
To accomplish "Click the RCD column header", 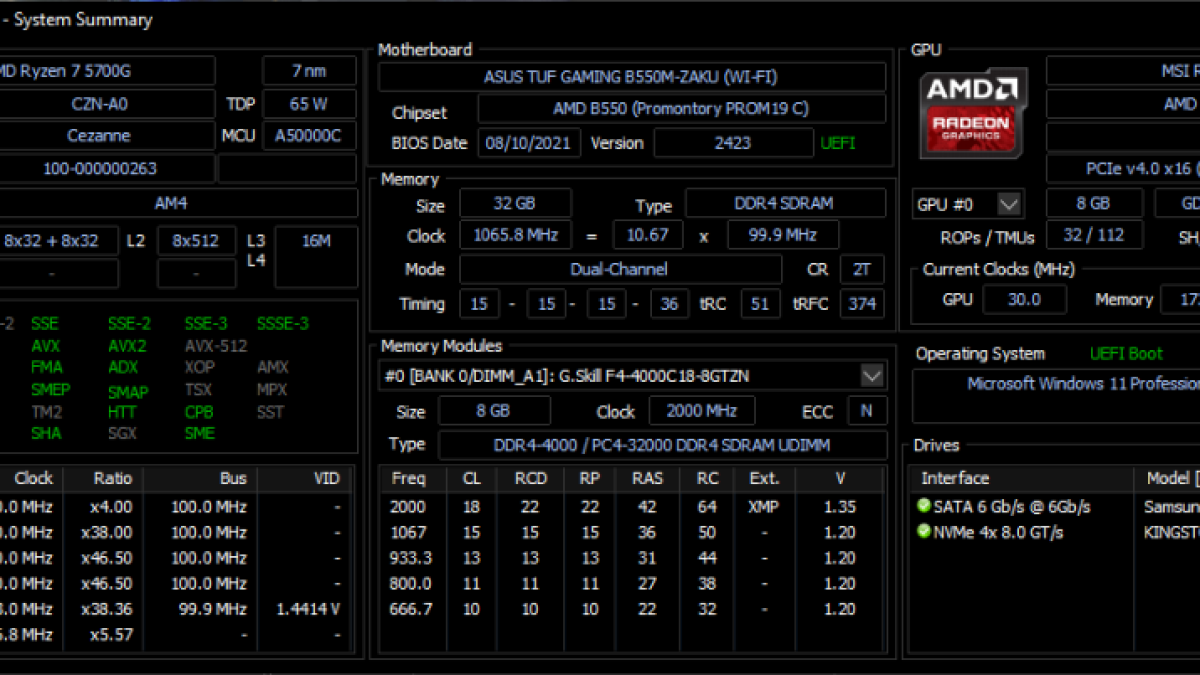I will pos(530,478).
